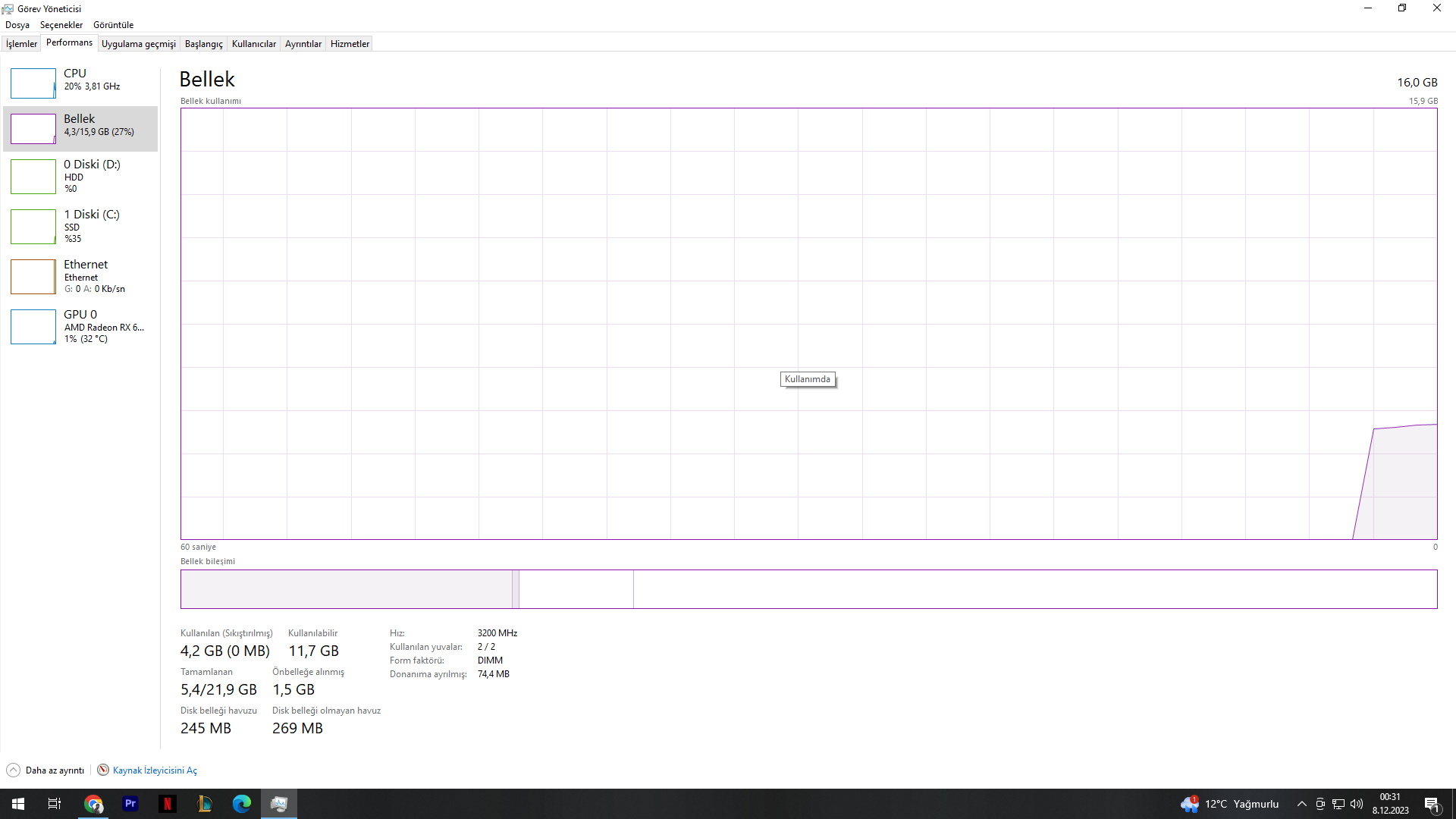This screenshot has width=1456, height=819.
Task: Launch Netflix from the taskbar
Action: click(168, 804)
